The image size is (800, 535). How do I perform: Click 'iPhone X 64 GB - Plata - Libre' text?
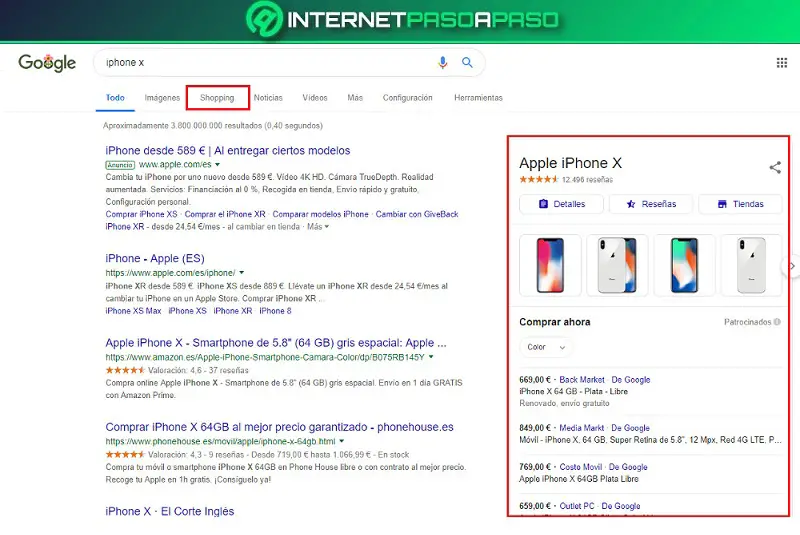tap(573, 391)
